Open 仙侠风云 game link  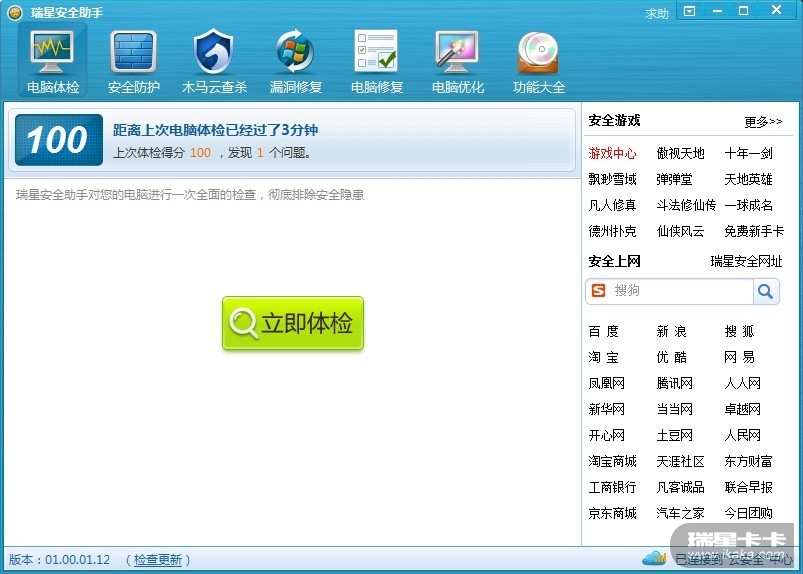click(x=681, y=231)
